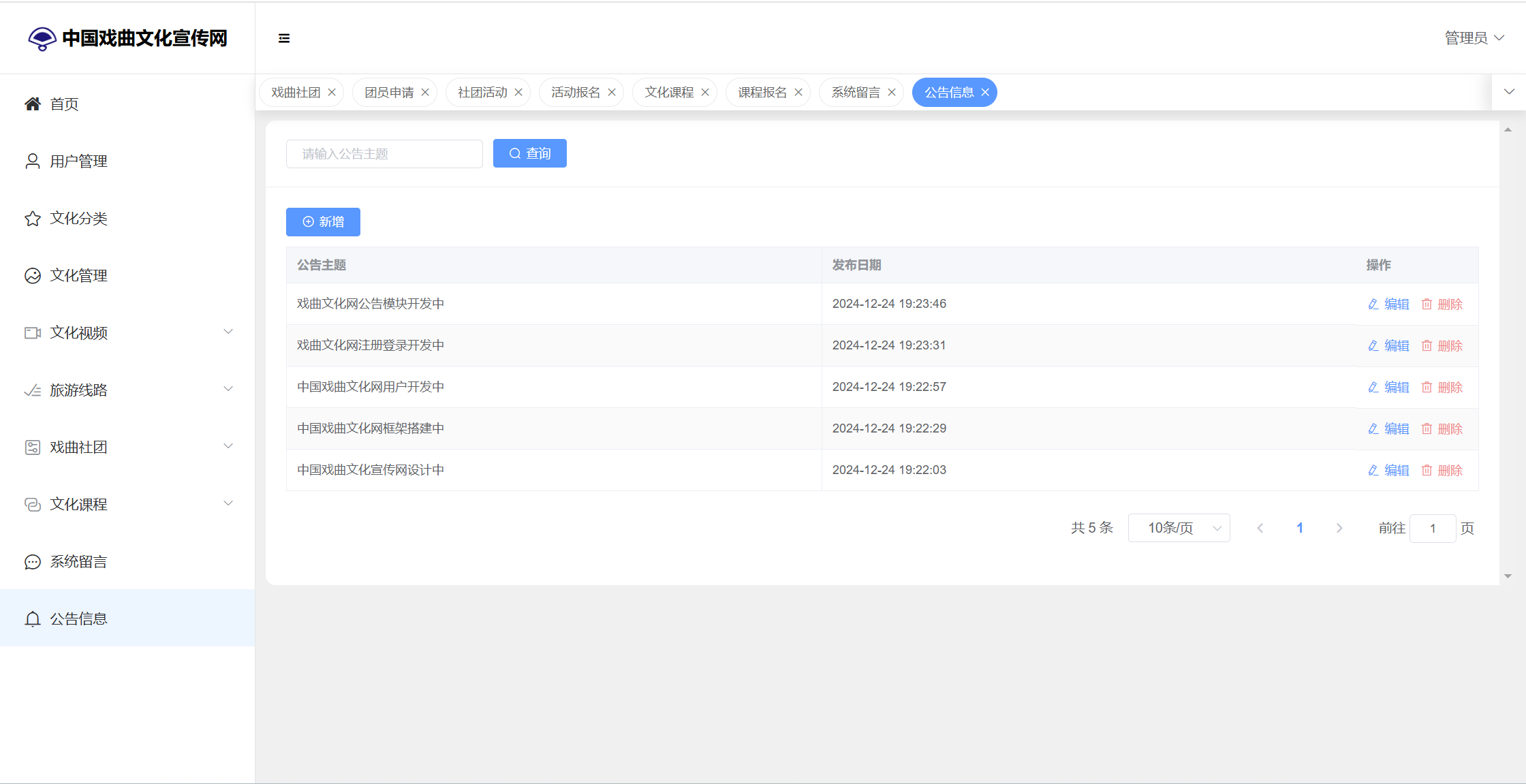Viewport: 1526px width, 784px height.
Task: Expand the tabs overflow chevron
Action: pos(1509,92)
